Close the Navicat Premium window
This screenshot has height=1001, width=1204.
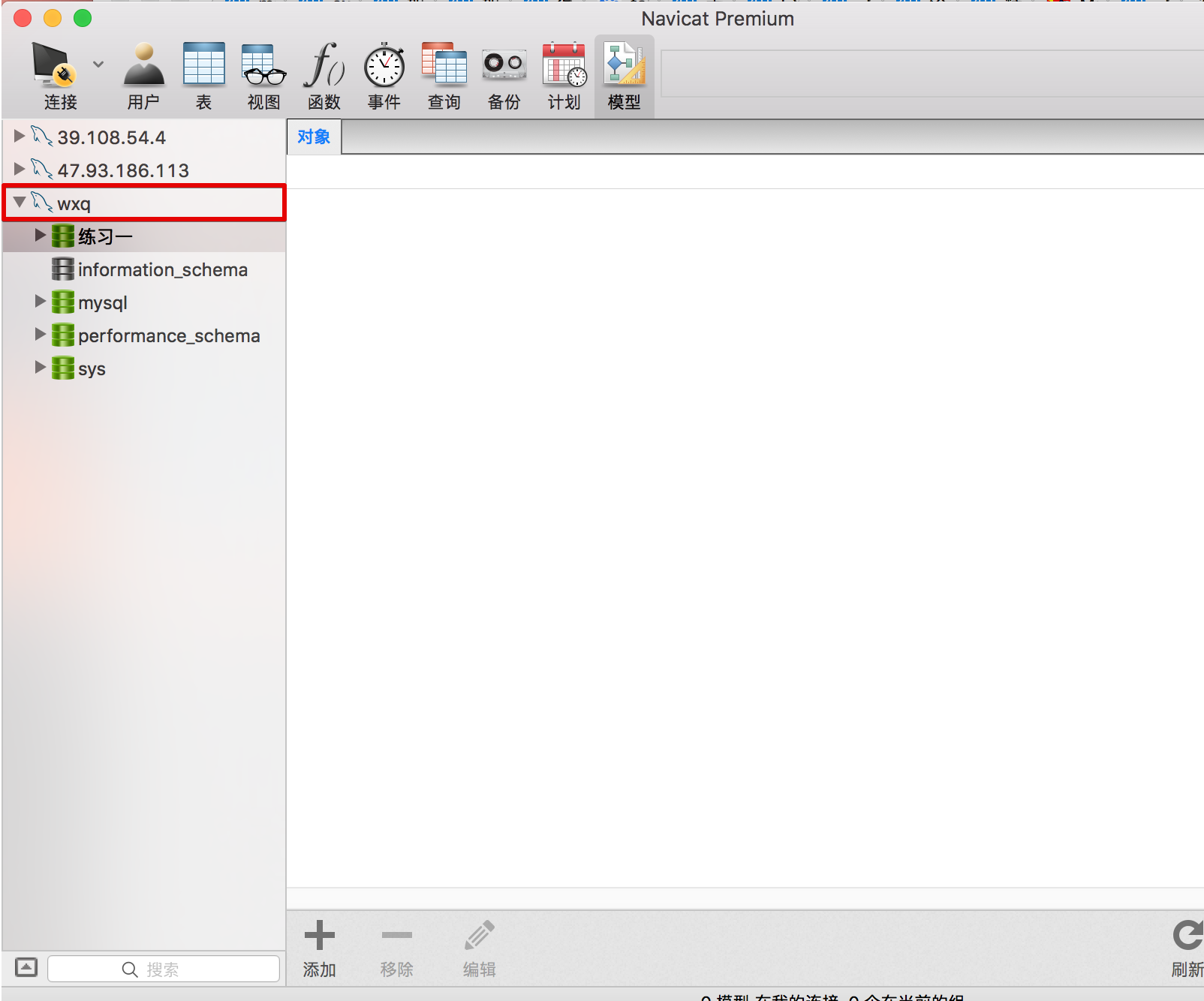click(x=23, y=18)
